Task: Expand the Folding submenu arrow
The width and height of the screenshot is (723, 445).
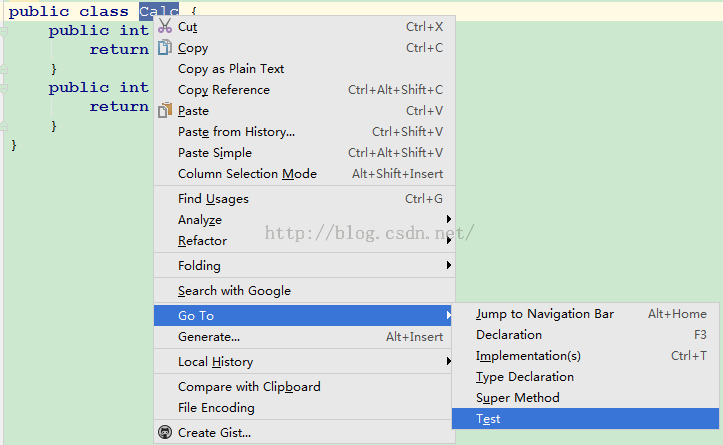Action: [448, 265]
